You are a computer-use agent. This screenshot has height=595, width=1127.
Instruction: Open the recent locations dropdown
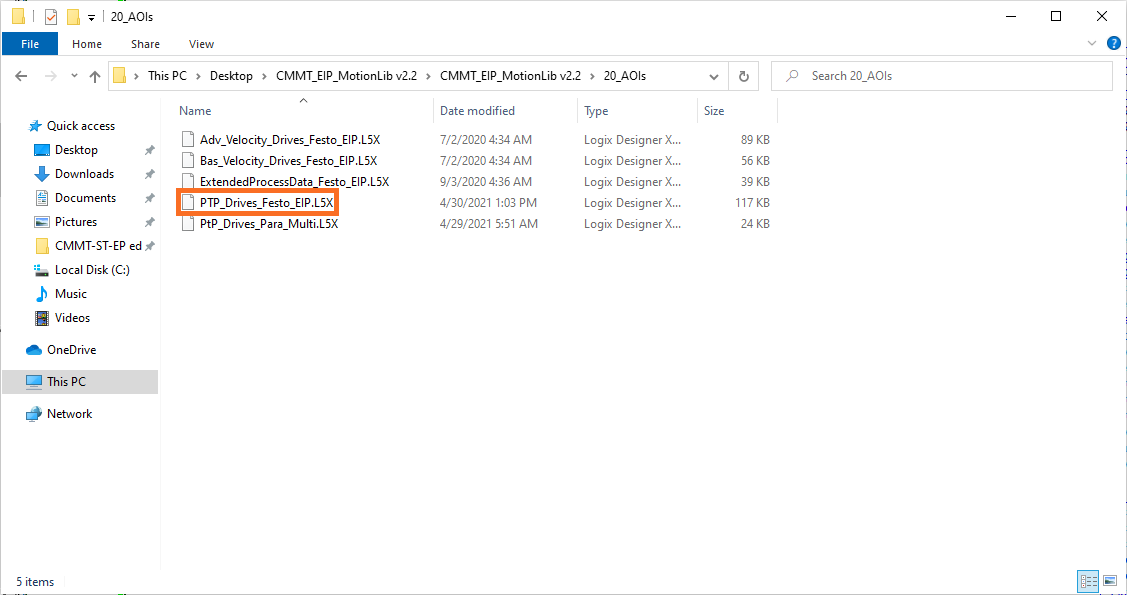coord(74,75)
